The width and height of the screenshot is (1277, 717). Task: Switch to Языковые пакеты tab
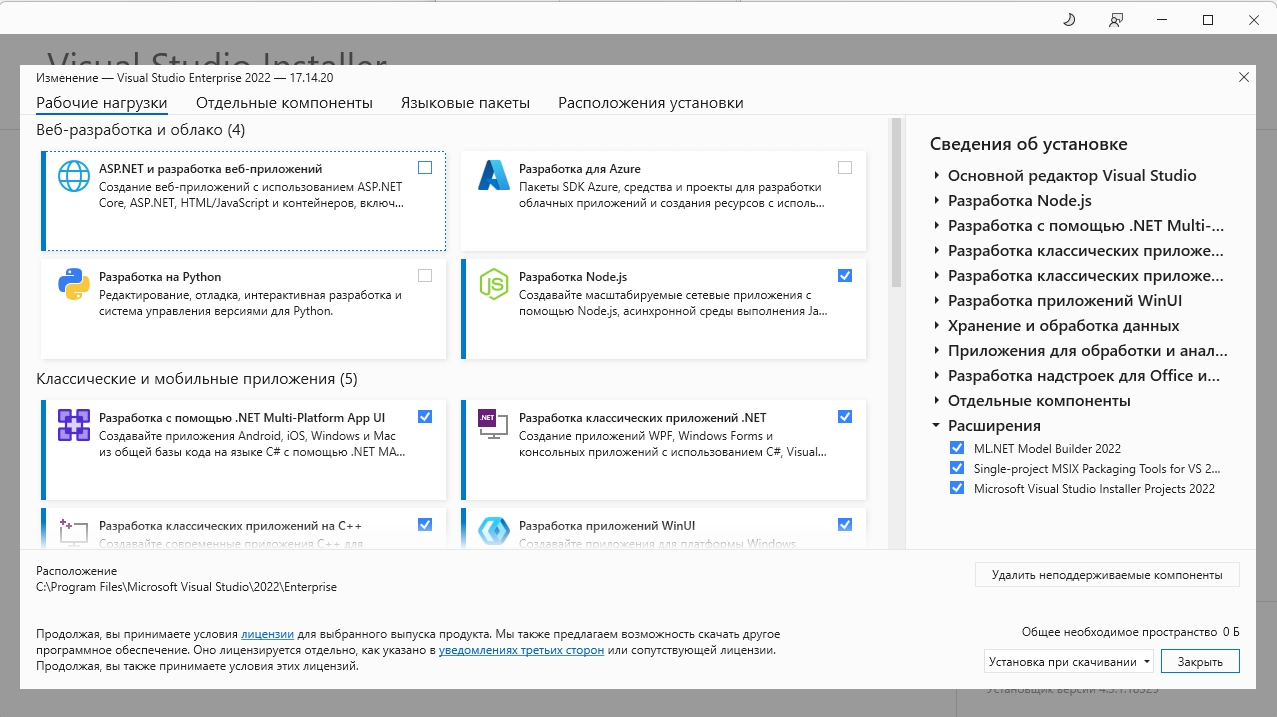tap(465, 103)
